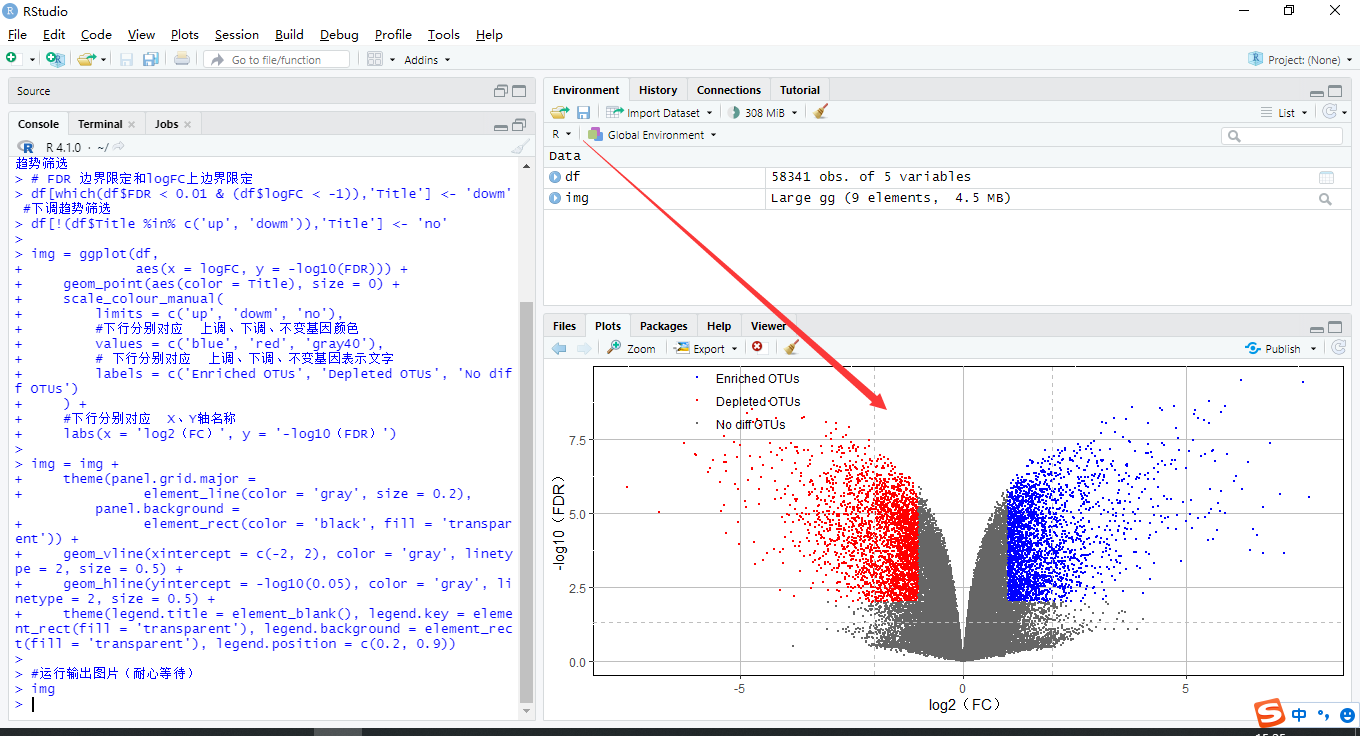Switch to the Tutorial tab

coord(800,90)
